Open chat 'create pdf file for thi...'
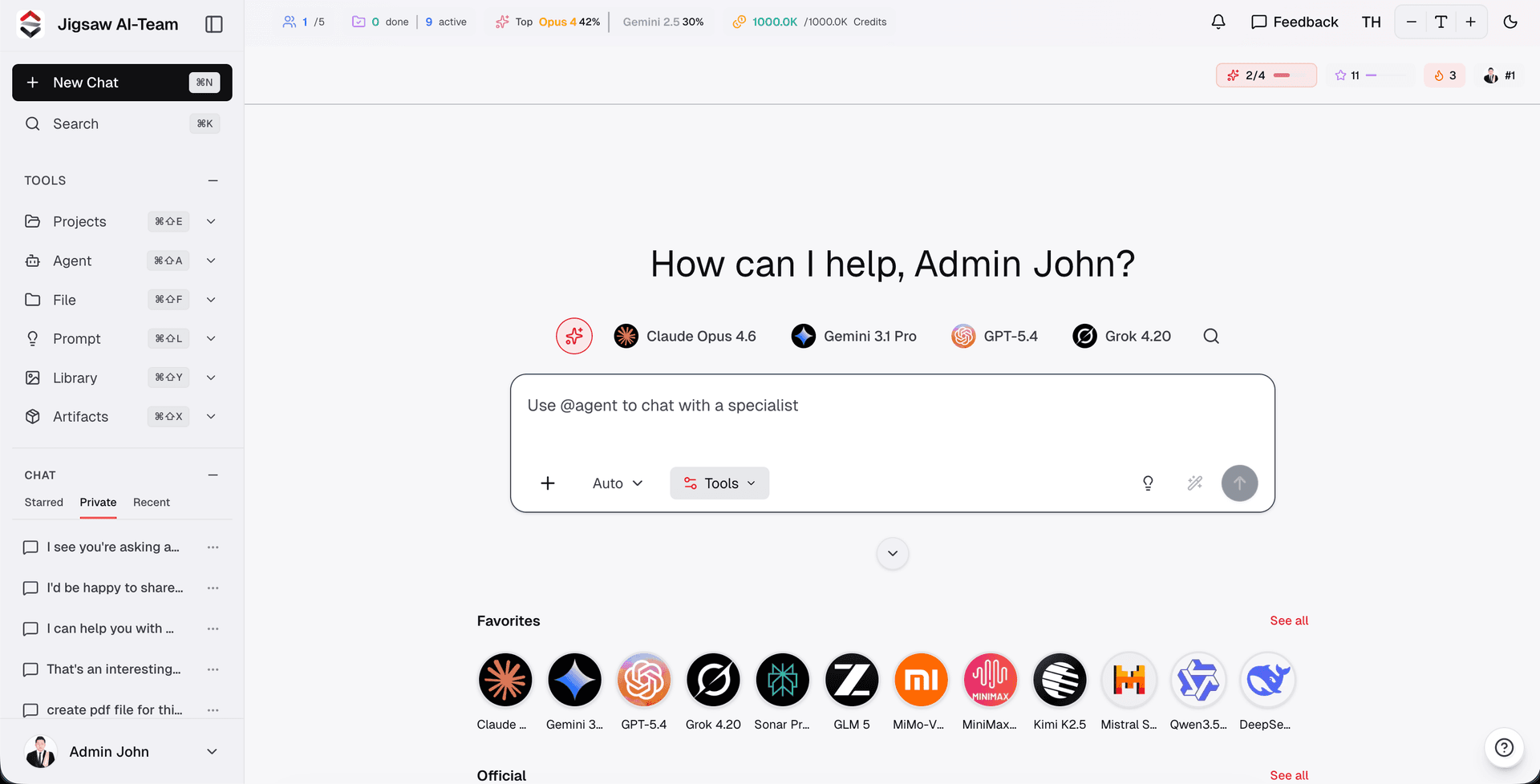1540x784 pixels. [x=114, y=710]
